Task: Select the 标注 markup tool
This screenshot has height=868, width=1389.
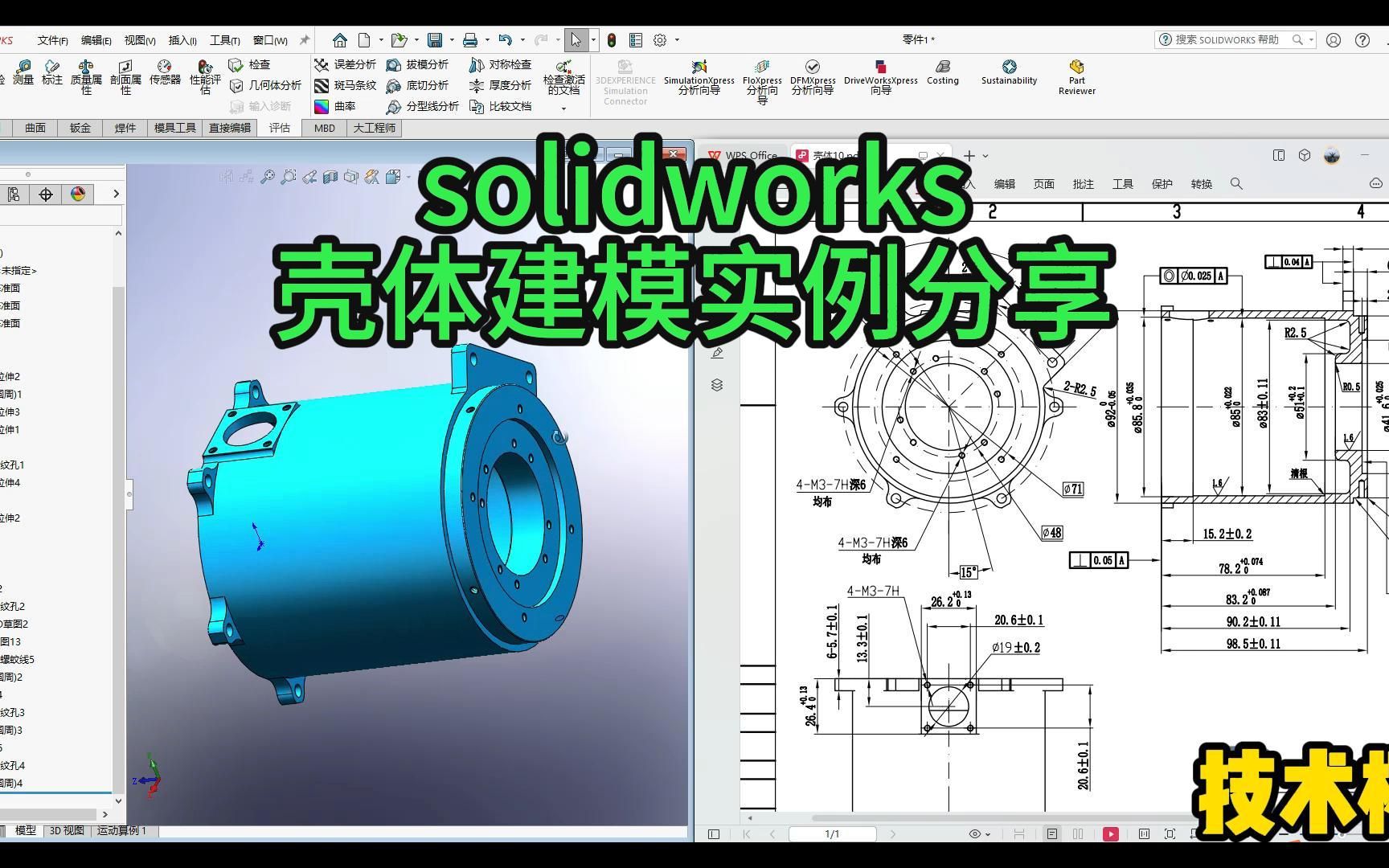Action: (x=52, y=72)
